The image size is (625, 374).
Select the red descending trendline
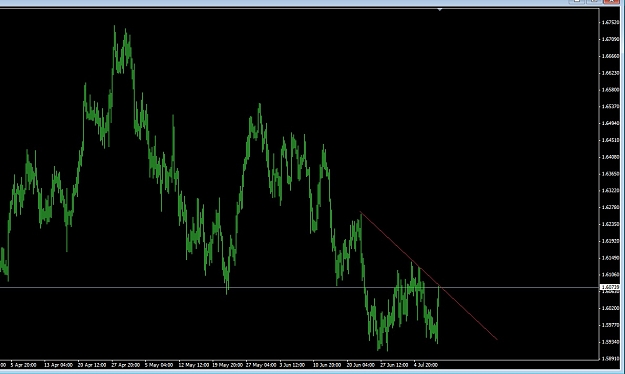coord(429,276)
